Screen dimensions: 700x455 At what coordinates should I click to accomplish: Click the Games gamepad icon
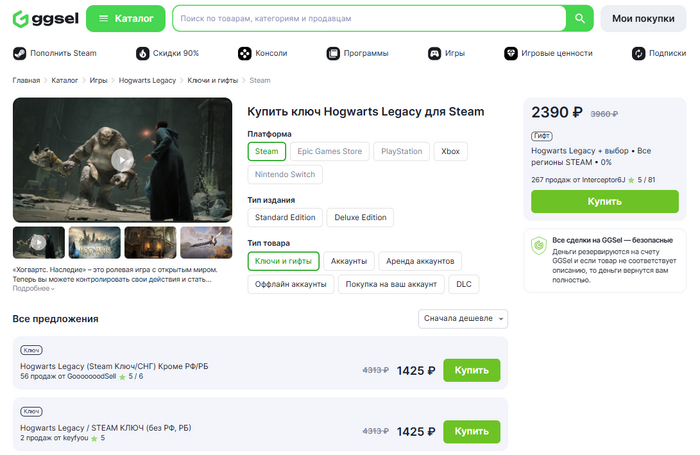pos(434,53)
